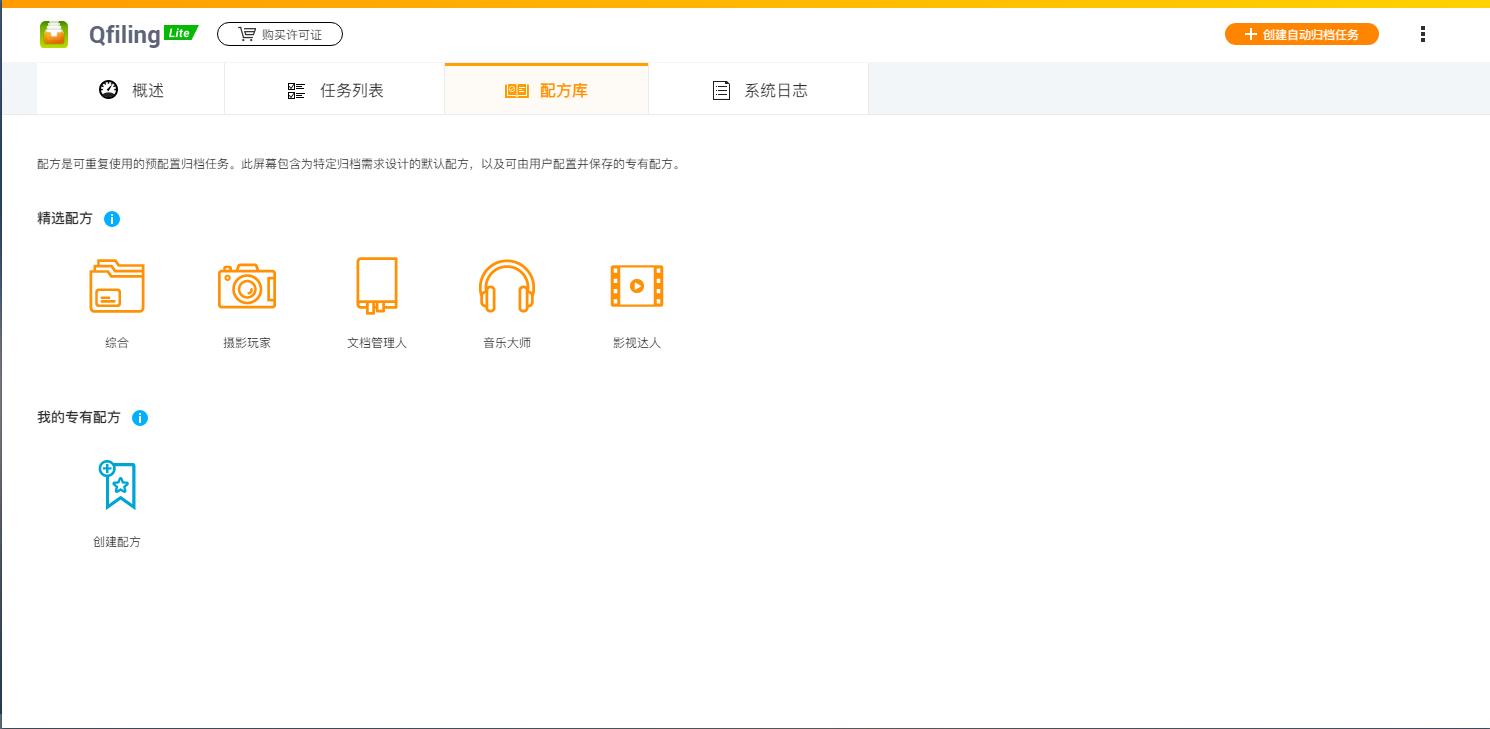Open the three-dot options menu
The image size is (1490, 729).
tap(1422, 33)
